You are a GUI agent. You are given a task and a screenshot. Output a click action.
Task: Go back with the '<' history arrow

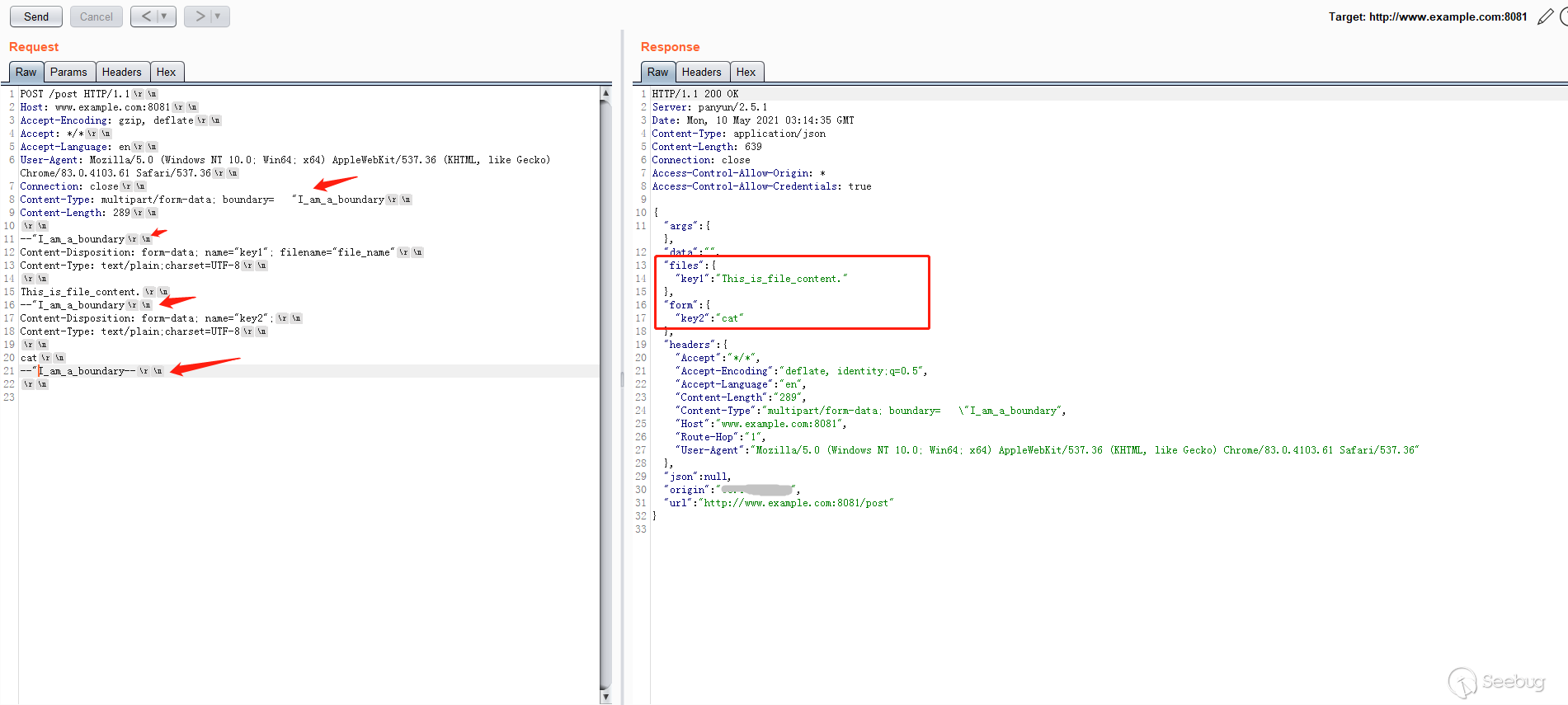pyautogui.click(x=146, y=16)
